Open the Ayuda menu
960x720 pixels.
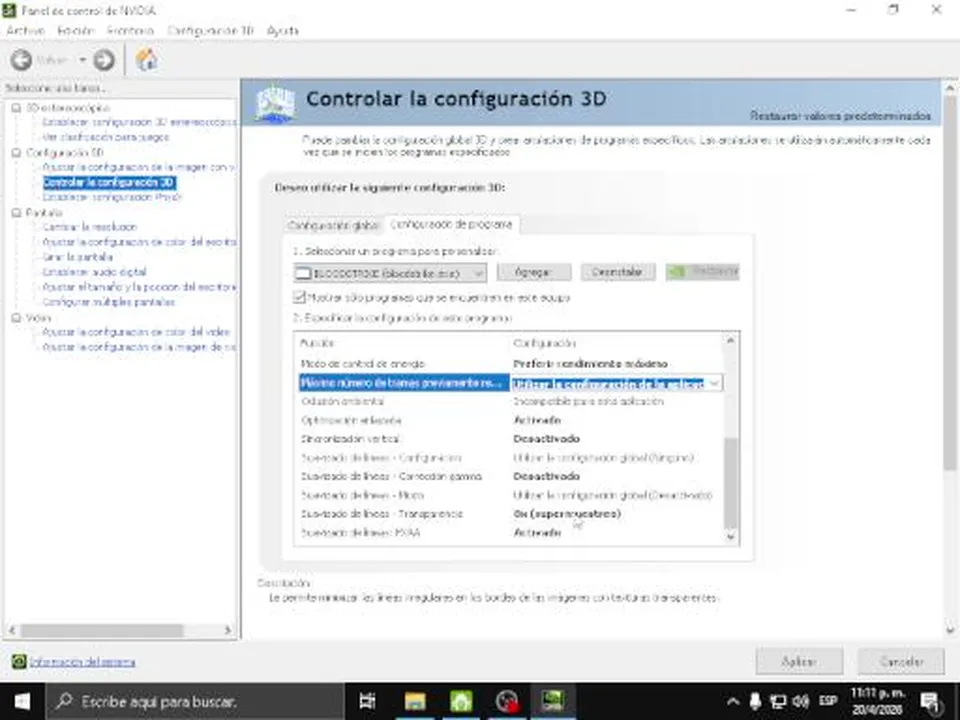click(282, 31)
